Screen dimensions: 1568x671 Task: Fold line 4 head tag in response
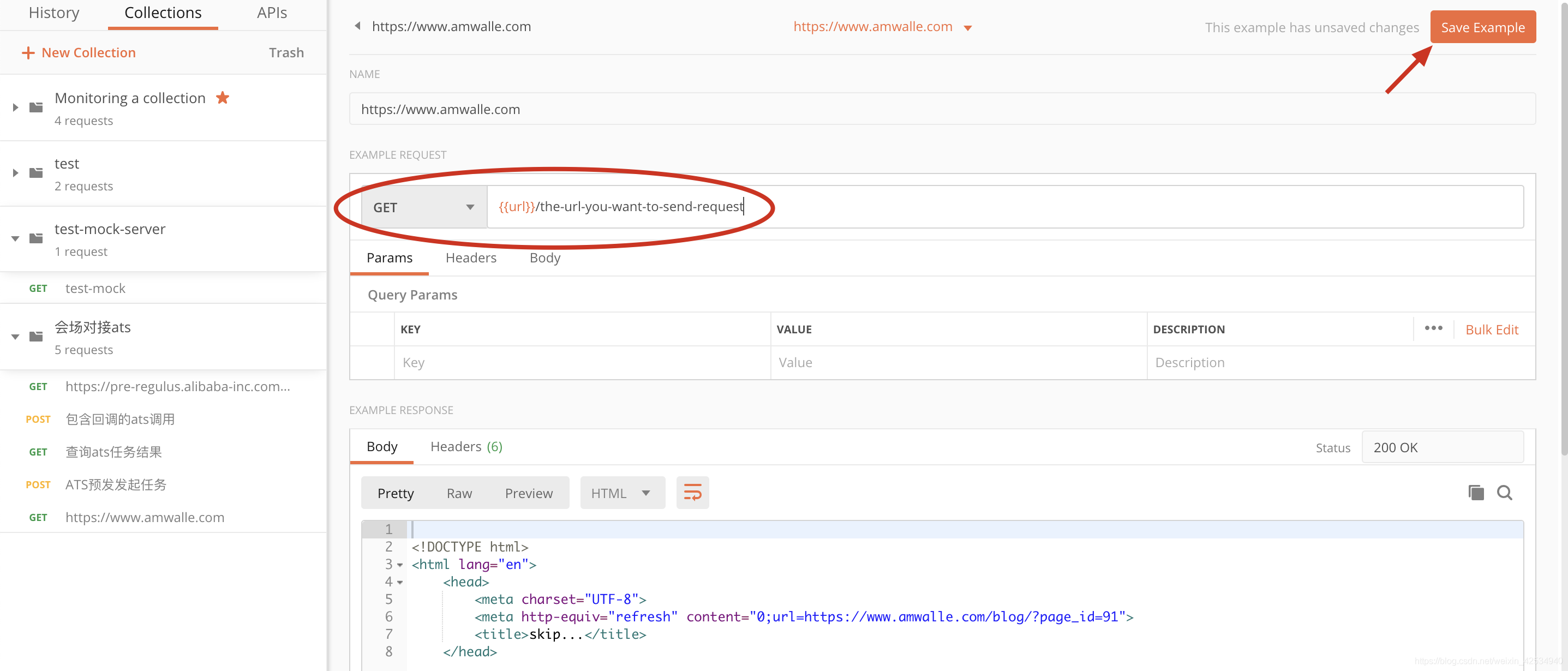(400, 583)
